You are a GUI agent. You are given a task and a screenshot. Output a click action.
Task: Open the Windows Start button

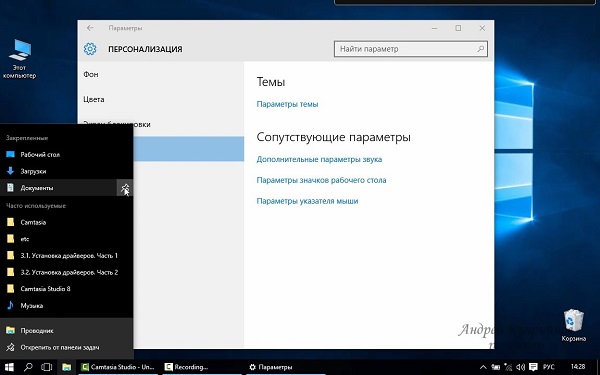coord(9,367)
